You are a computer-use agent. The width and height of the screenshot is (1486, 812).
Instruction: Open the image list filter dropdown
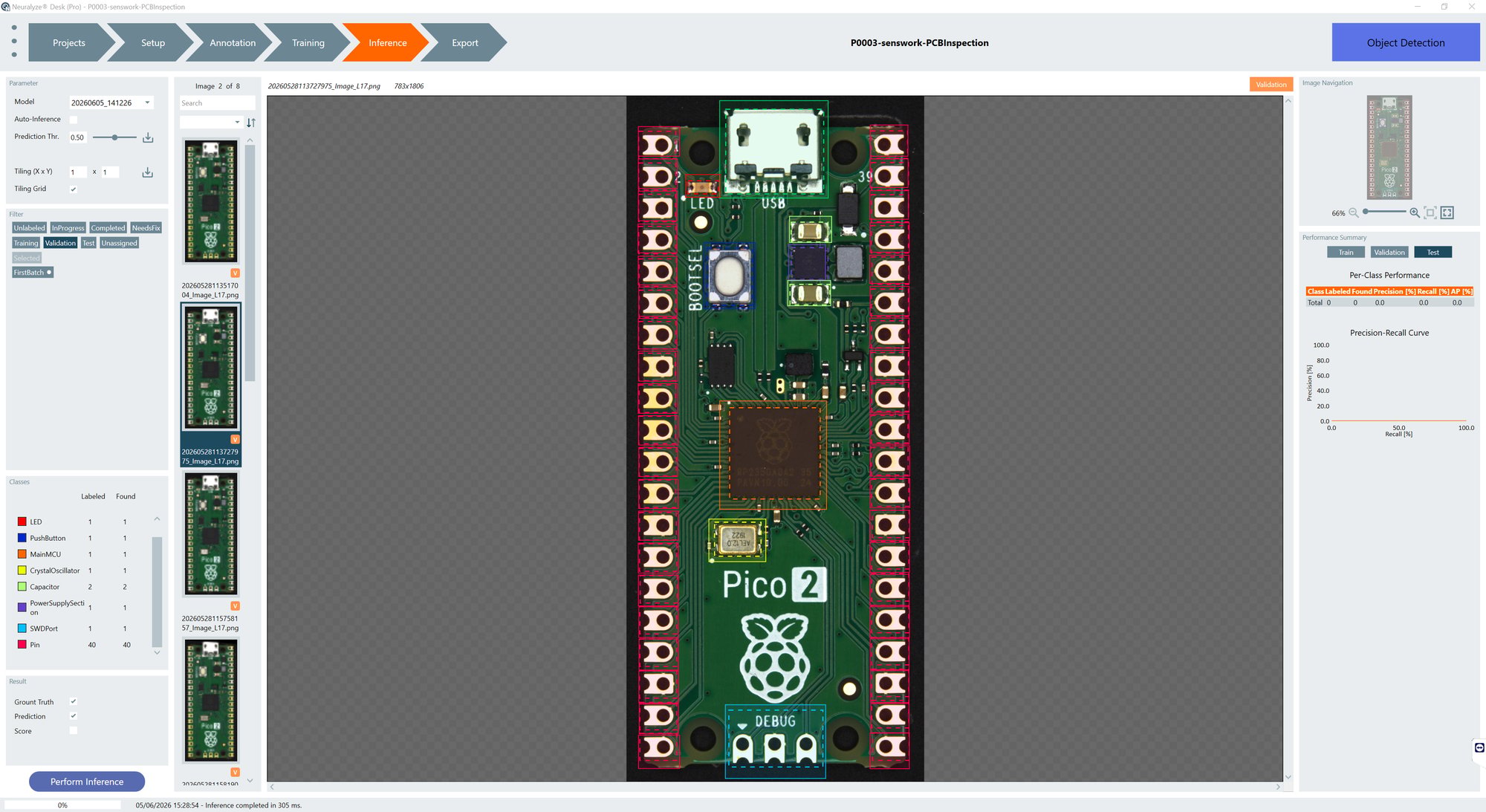pyautogui.click(x=211, y=123)
